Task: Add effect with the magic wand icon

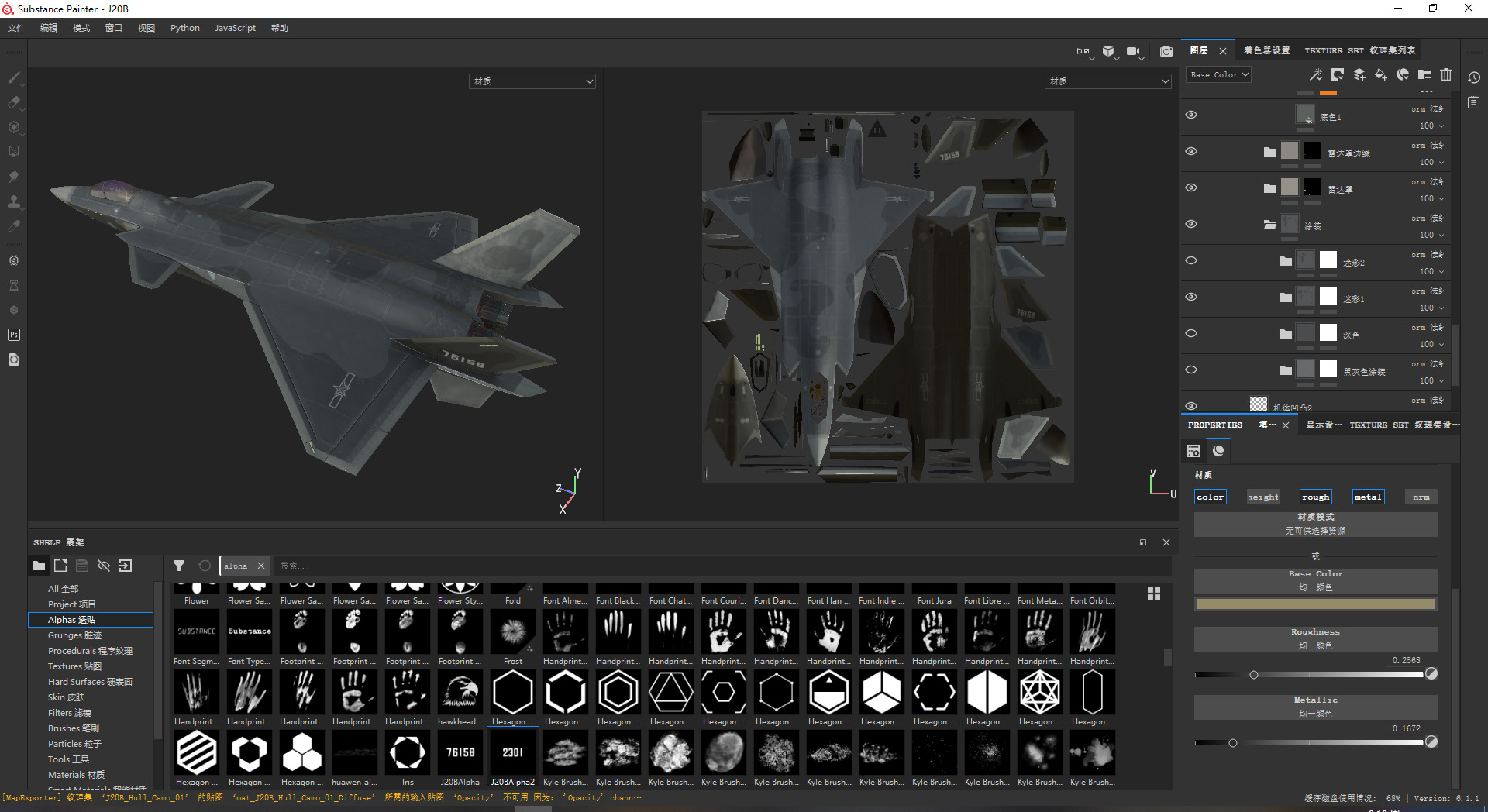Action: point(1315,74)
